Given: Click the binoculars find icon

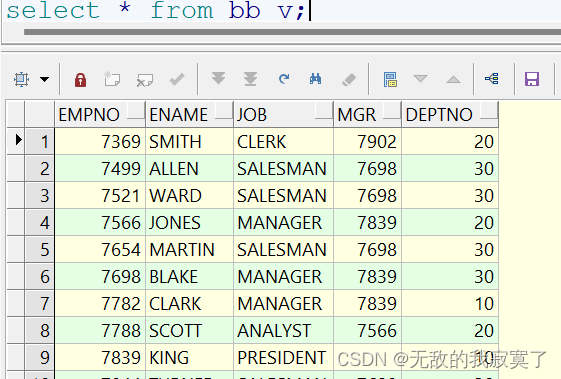Looking at the screenshot, I should pos(315,79).
